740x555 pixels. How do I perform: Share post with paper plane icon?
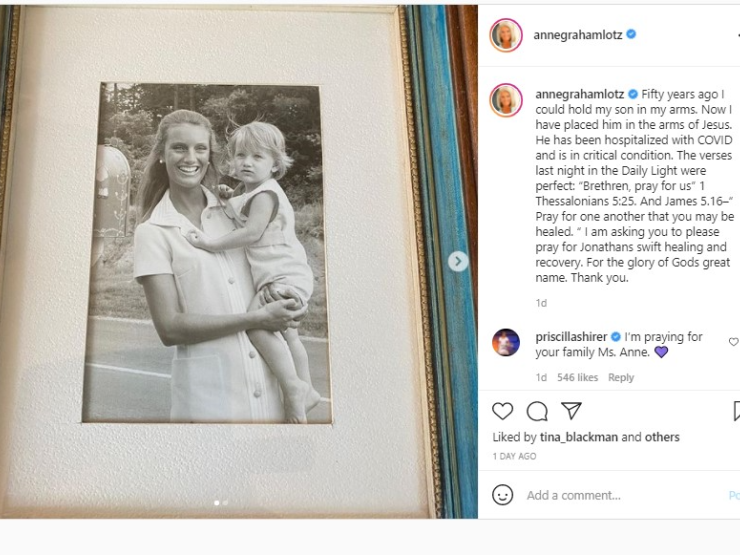[571, 411]
